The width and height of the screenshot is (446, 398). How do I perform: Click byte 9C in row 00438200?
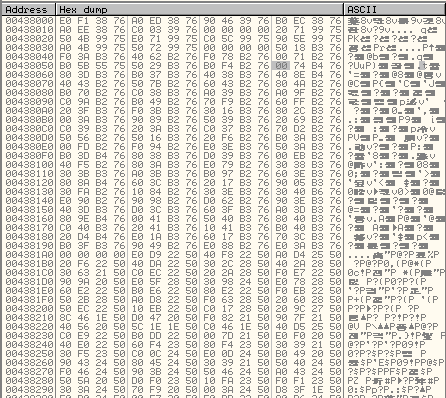tap(299, 309)
